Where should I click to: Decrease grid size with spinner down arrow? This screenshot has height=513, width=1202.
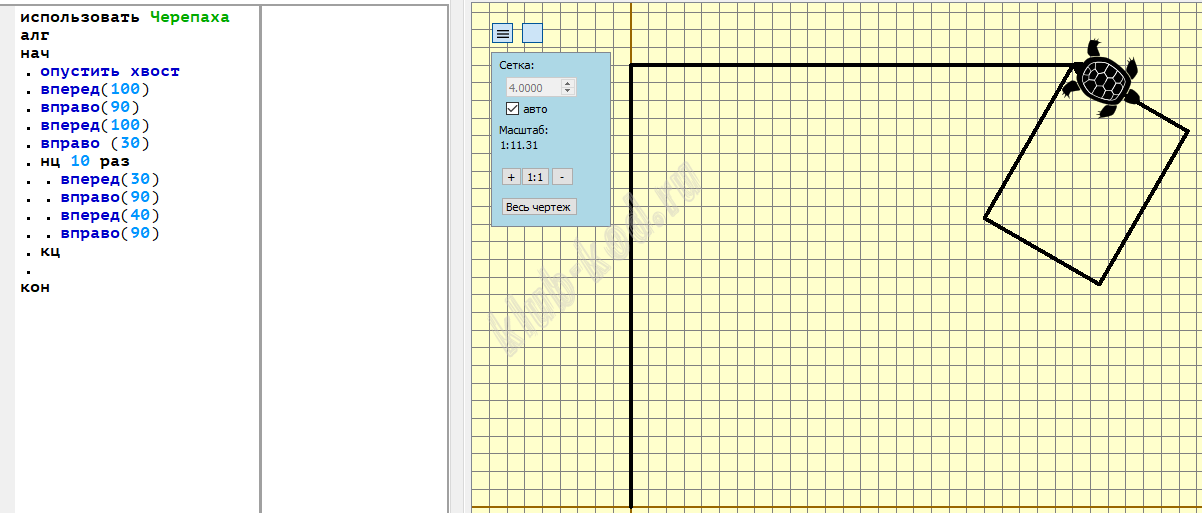[569, 91]
